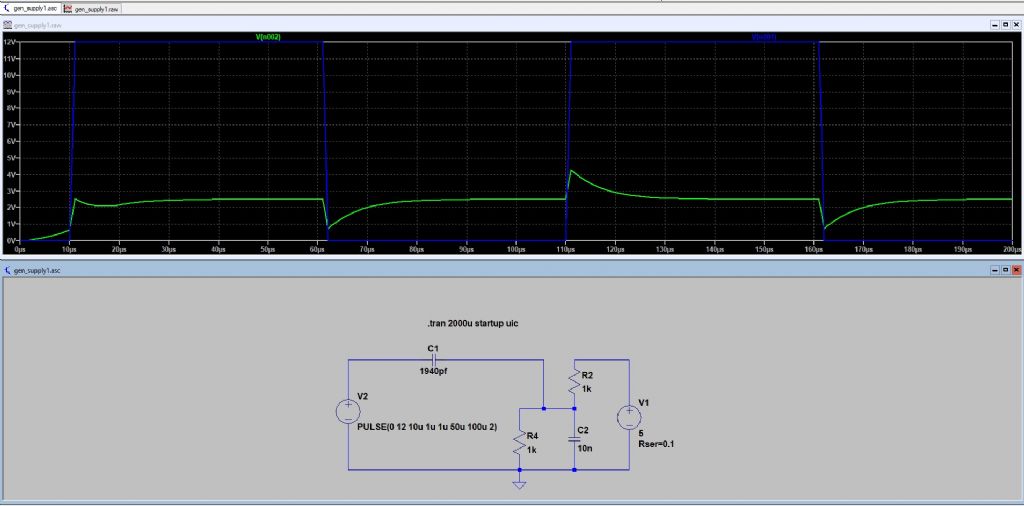
Task: Close the gen_supply1.asc schematic window
Action: [1016, 270]
